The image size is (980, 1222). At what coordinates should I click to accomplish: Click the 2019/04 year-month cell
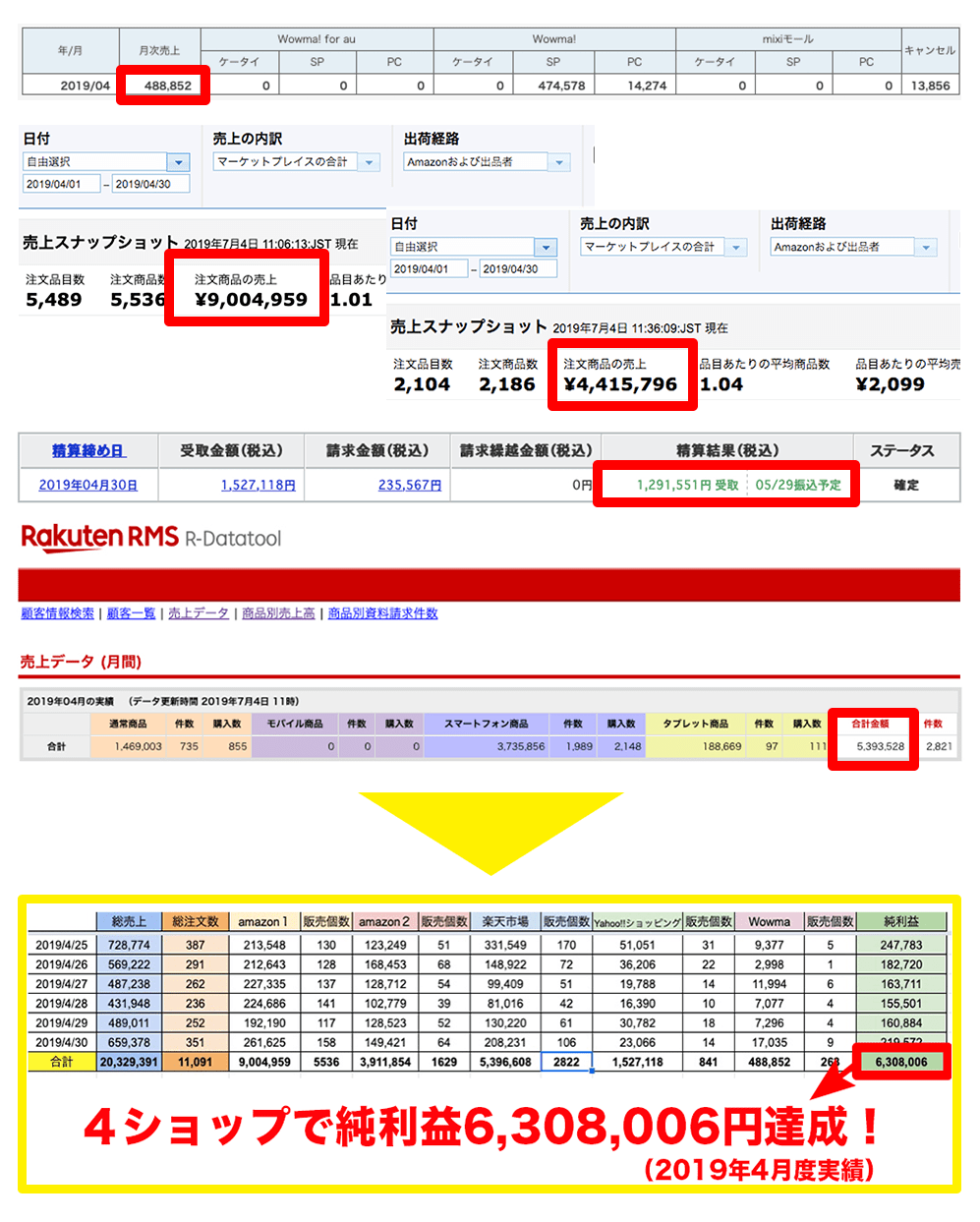[70, 86]
